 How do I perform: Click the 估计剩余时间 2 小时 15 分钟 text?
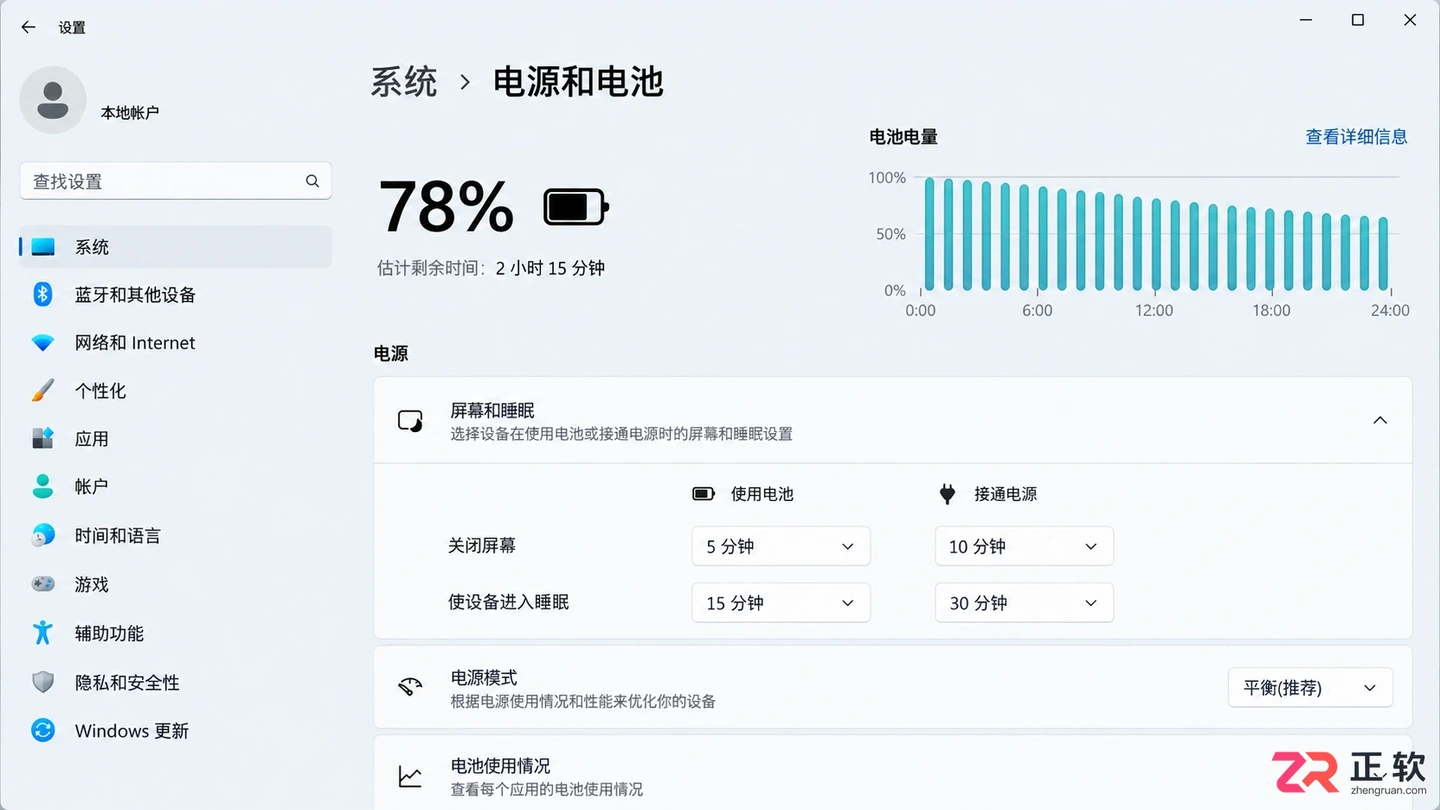491,268
